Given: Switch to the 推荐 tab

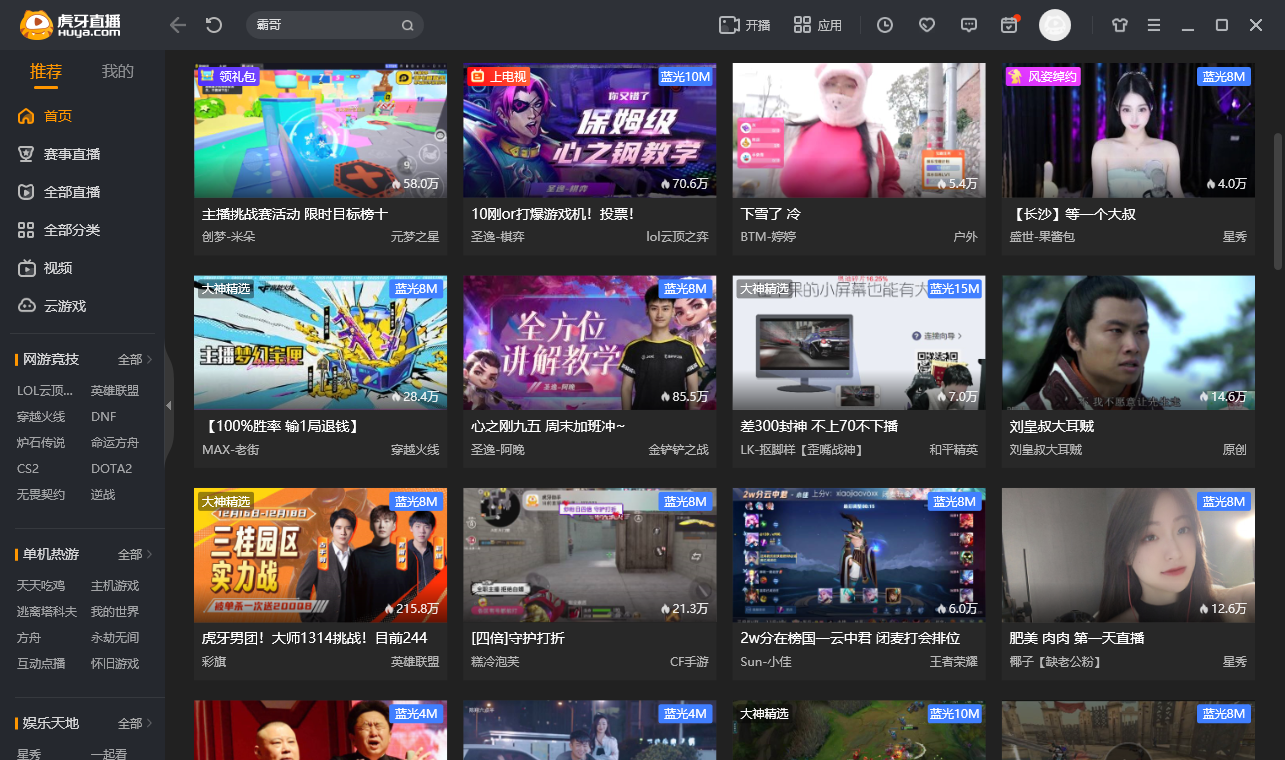Looking at the screenshot, I should pos(46,72).
